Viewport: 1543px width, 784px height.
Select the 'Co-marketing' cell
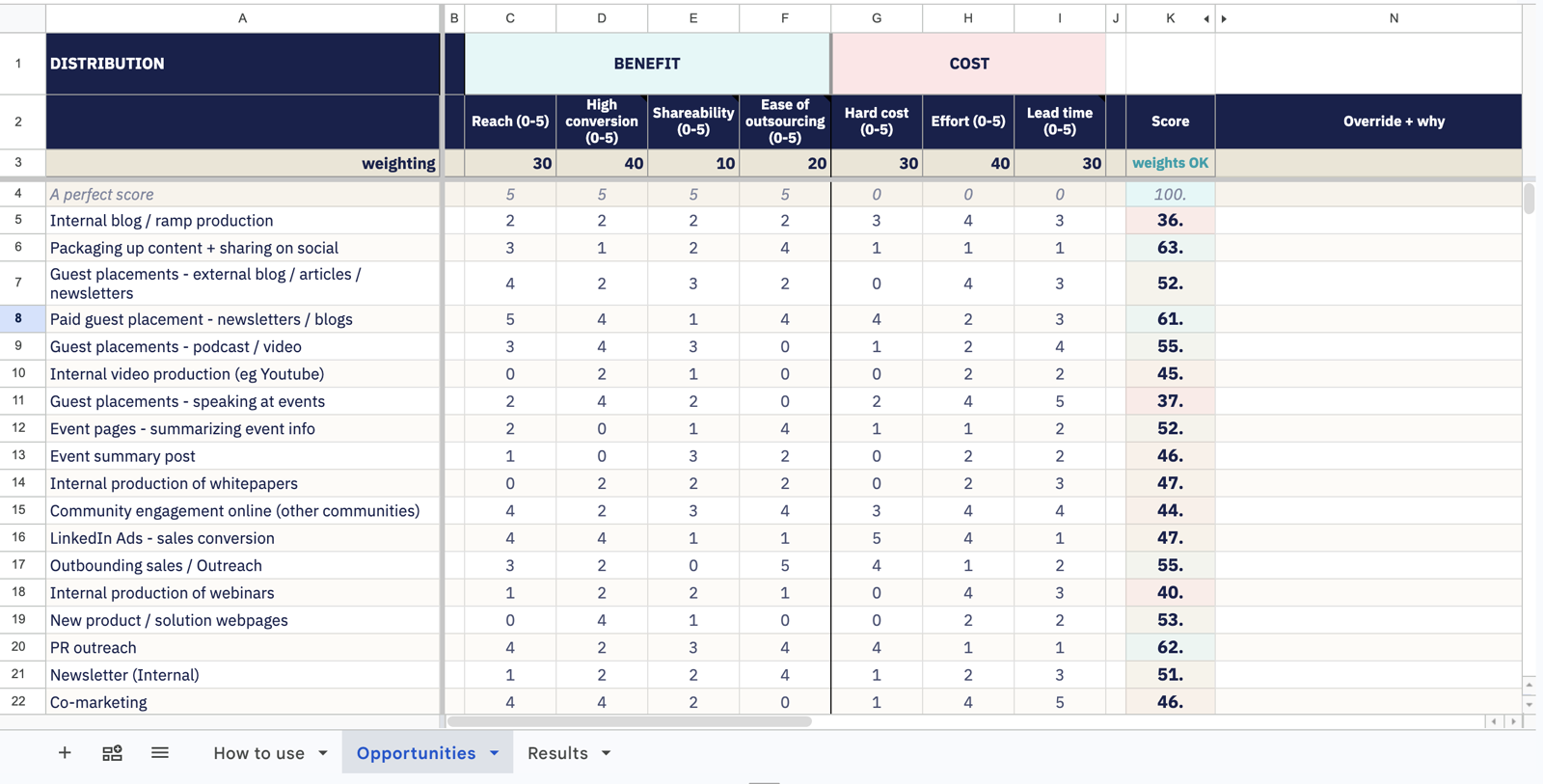(x=243, y=702)
